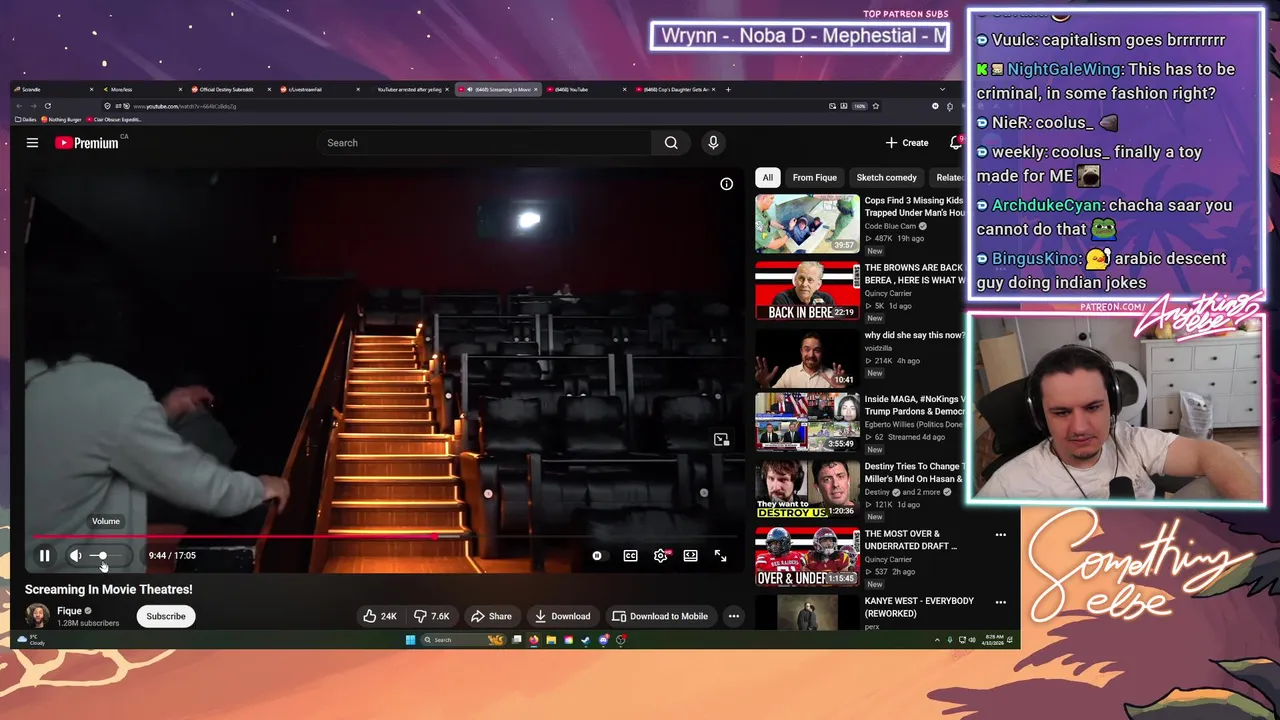Open MOST OVER & UNDERRATED DRAFT thumbnail
This screenshot has height=720, width=1280.
click(x=807, y=557)
